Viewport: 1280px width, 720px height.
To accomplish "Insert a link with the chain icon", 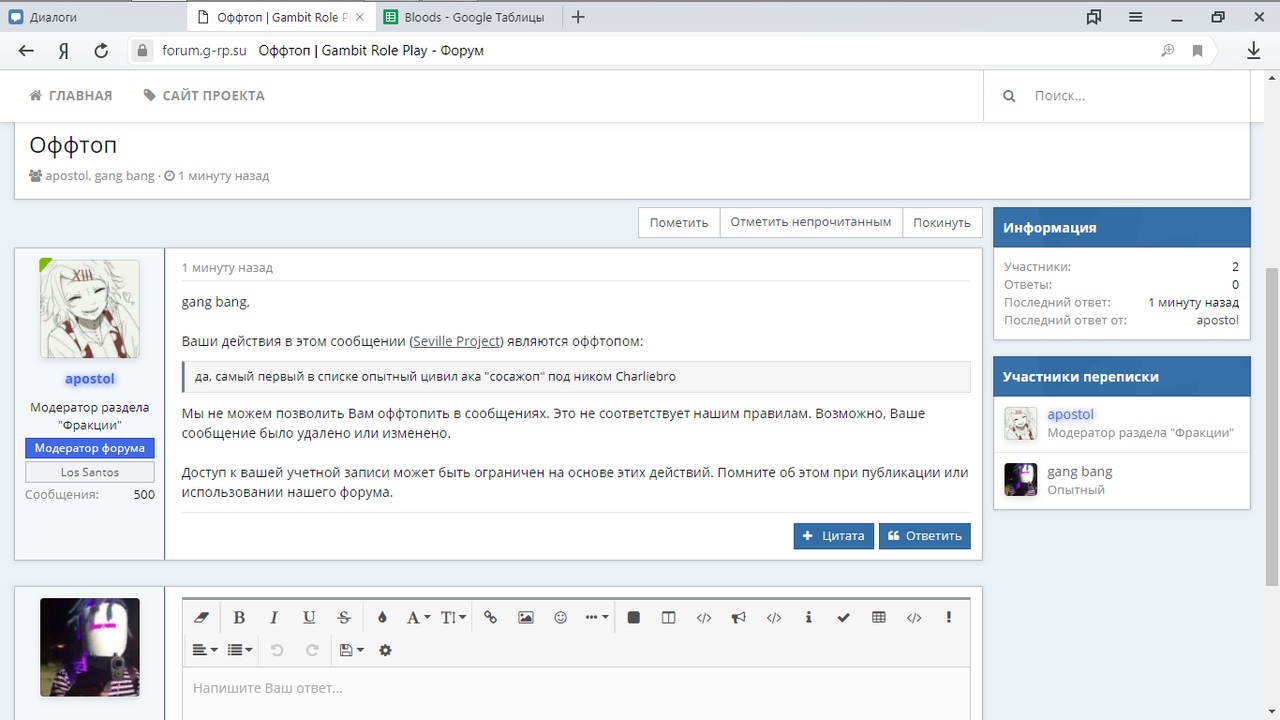I will [x=490, y=618].
